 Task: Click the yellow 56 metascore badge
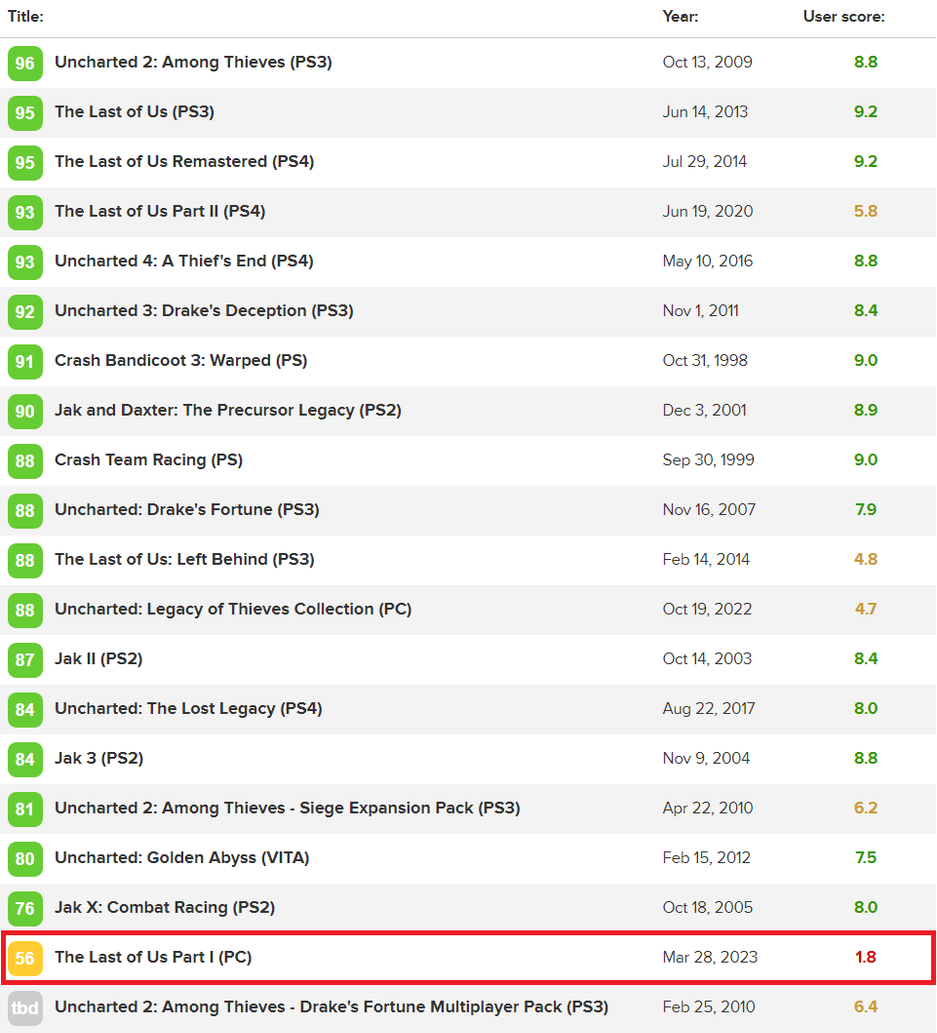tap(25, 959)
